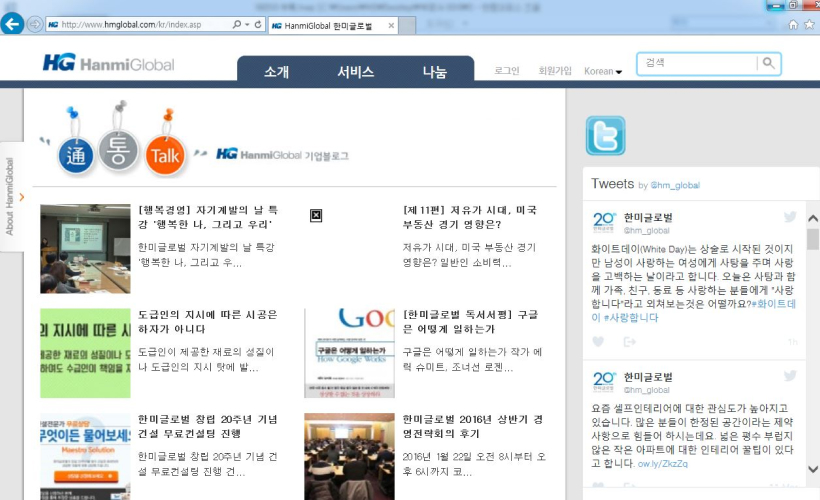Open the 경영전략회의 conference hall thumbnail
This screenshot has width=820, height=500.
pyautogui.click(x=349, y=457)
